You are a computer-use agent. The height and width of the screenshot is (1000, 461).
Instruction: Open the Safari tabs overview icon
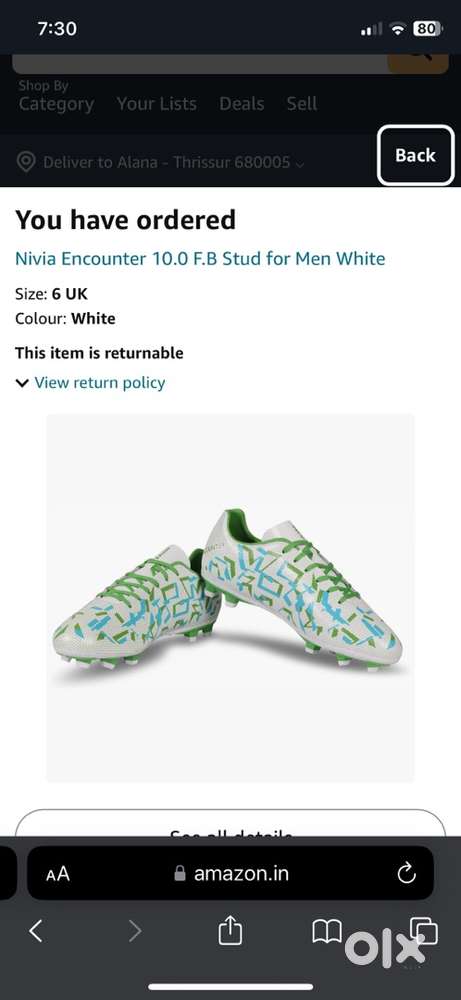(423, 931)
